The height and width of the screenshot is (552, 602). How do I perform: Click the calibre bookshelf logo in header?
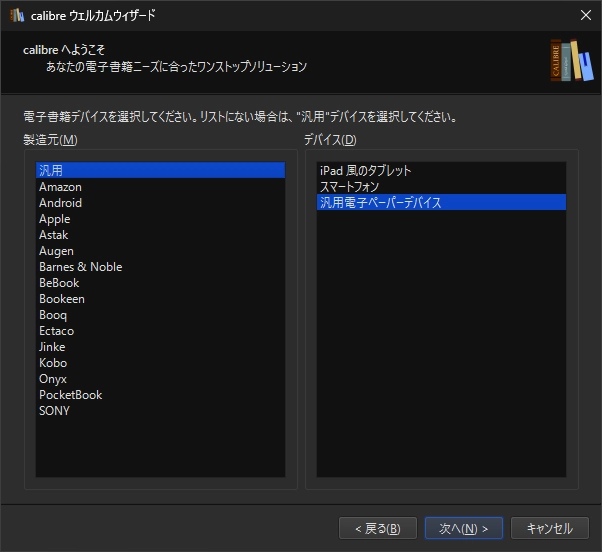(x=572, y=60)
